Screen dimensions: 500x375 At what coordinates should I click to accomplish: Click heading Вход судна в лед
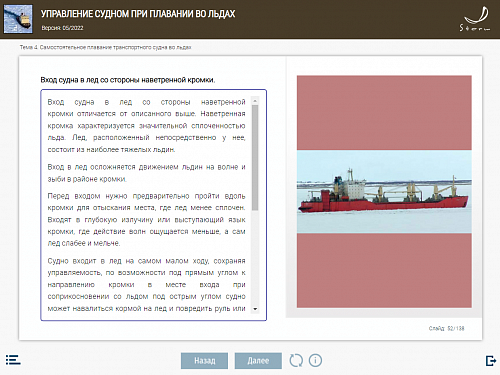tap(128, 80)
